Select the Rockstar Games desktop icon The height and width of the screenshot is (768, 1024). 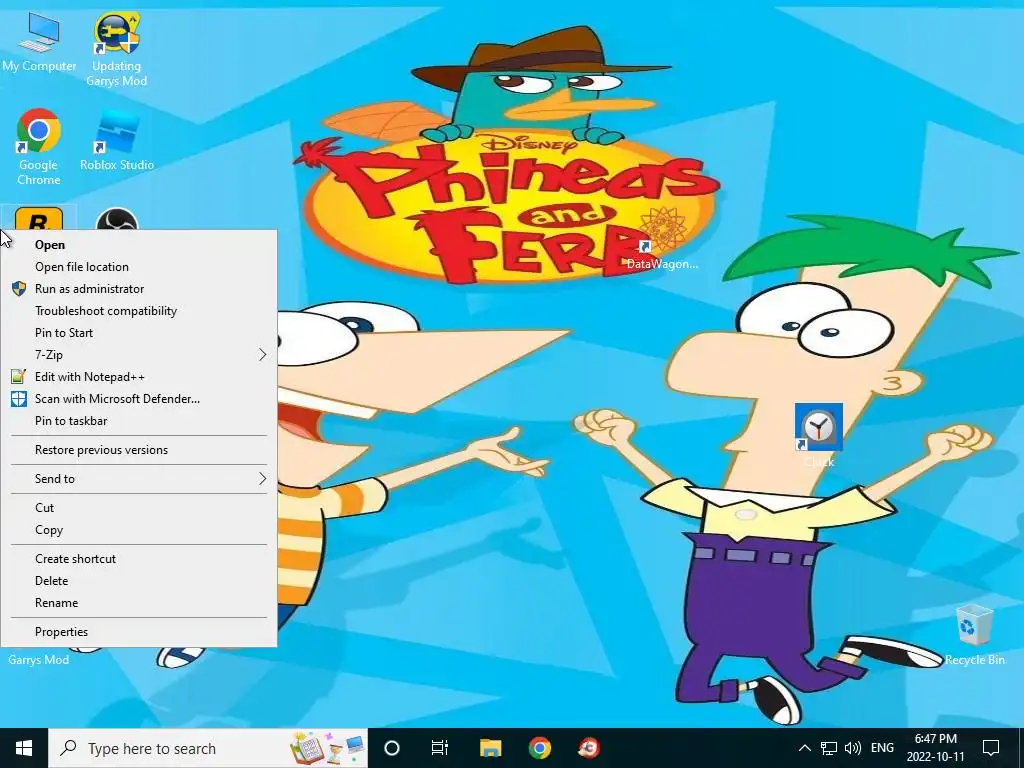click(x=39, y=219)
